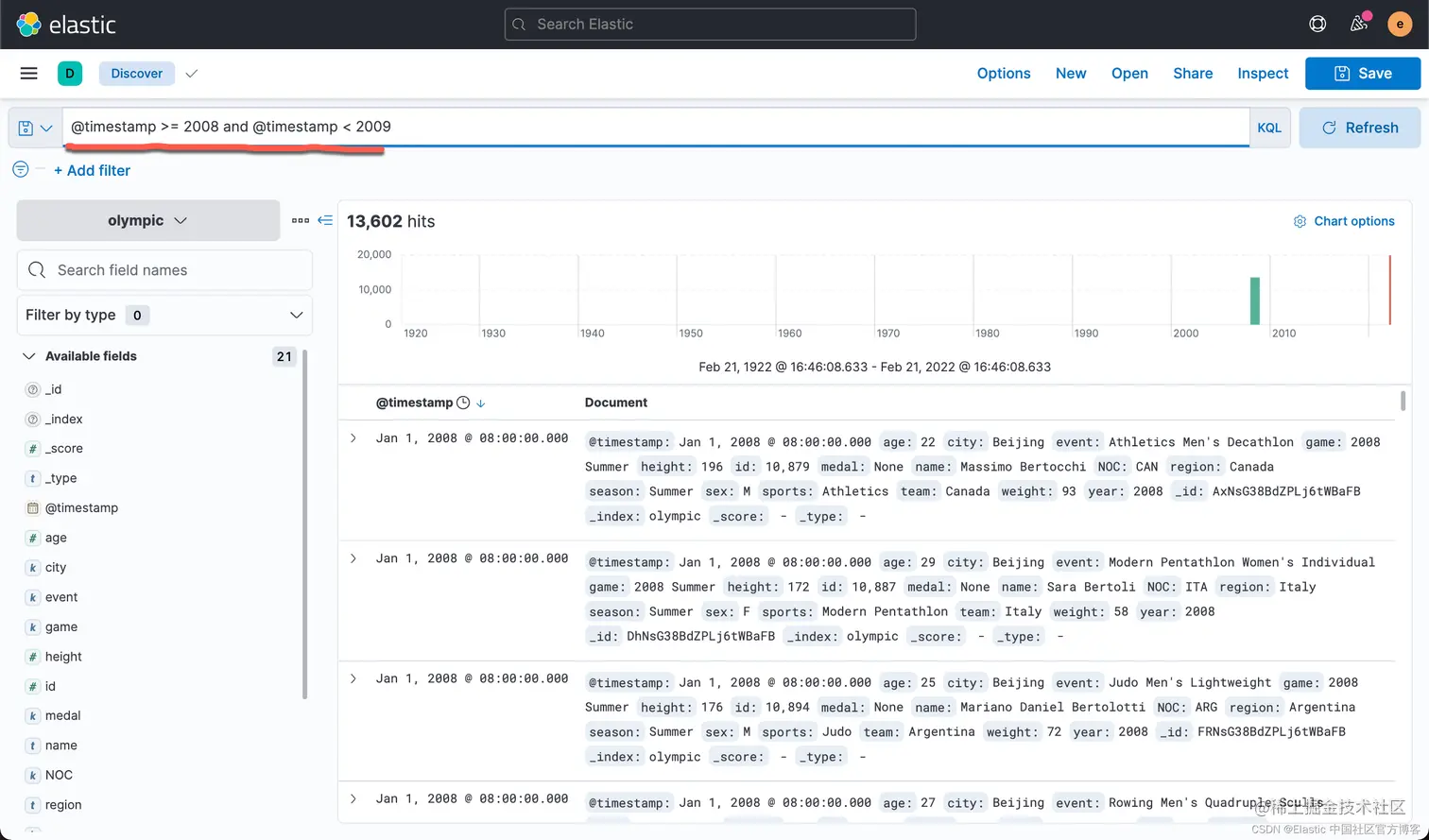Save the search with Save button

coord(1363,74)
